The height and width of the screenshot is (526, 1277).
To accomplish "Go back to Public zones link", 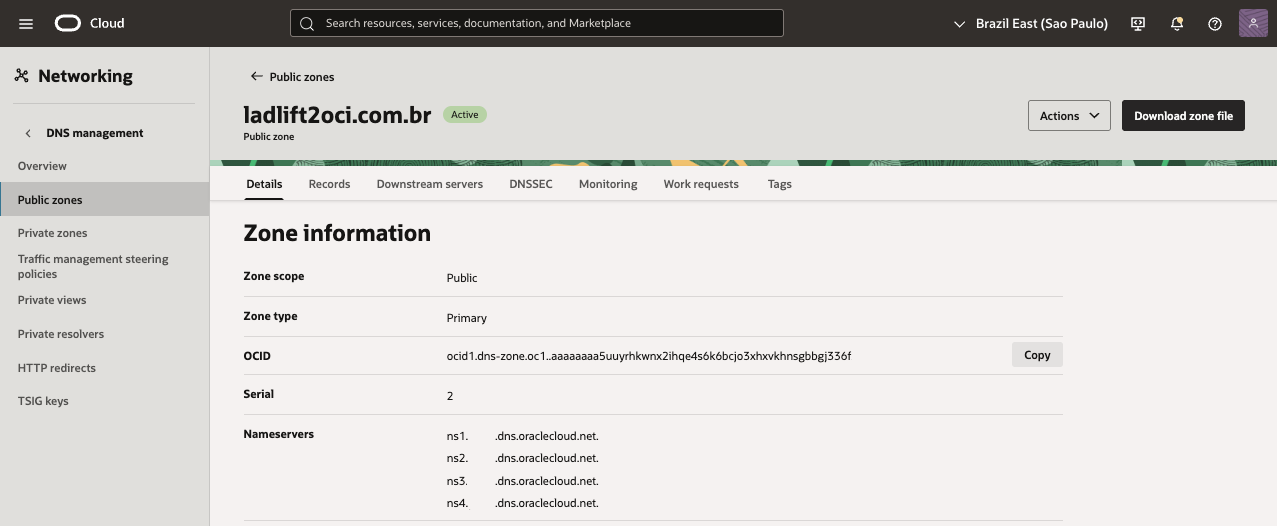I will pos(302,77).
